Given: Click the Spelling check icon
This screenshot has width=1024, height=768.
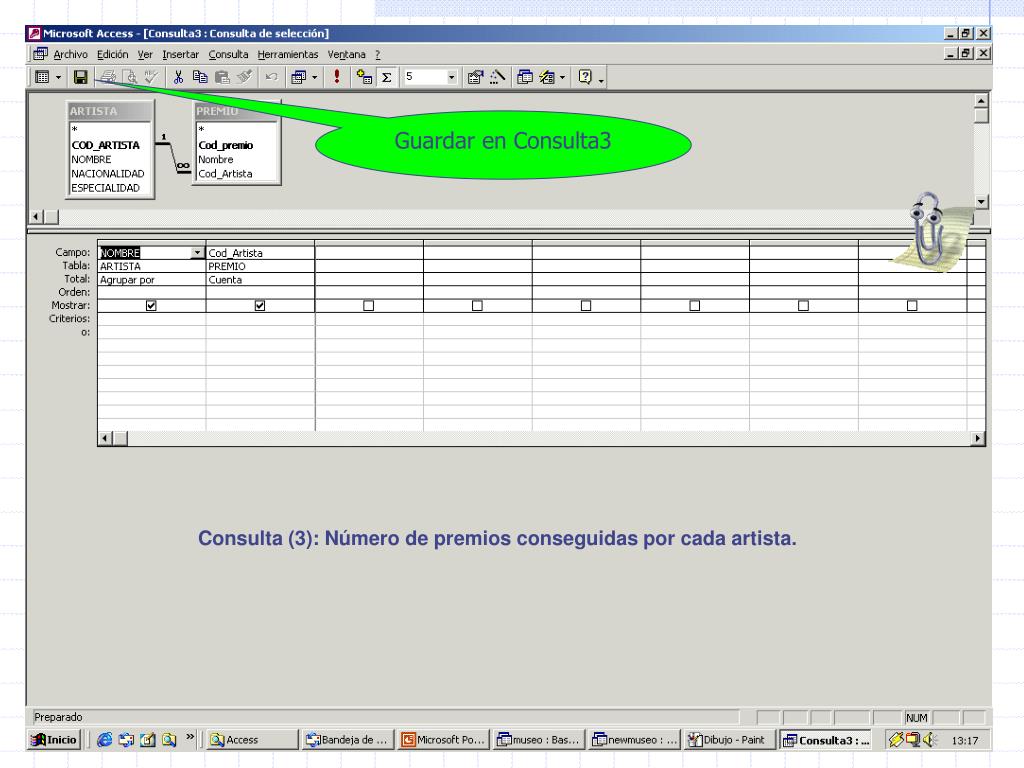Looking at the screenshot, I should point(152,77).
